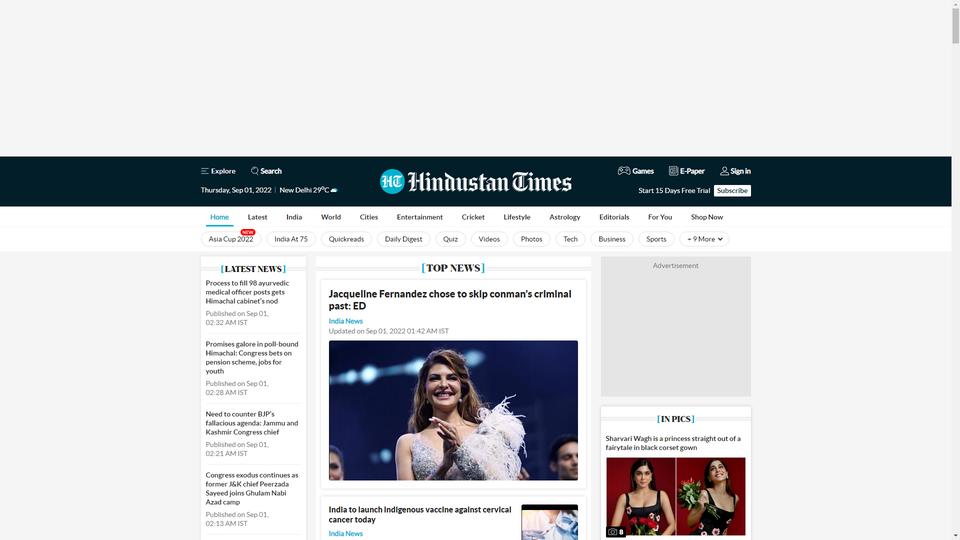960x540 pixels.
Task: Click India News tag under Jacqueline headline
Action: pos(345,321)
